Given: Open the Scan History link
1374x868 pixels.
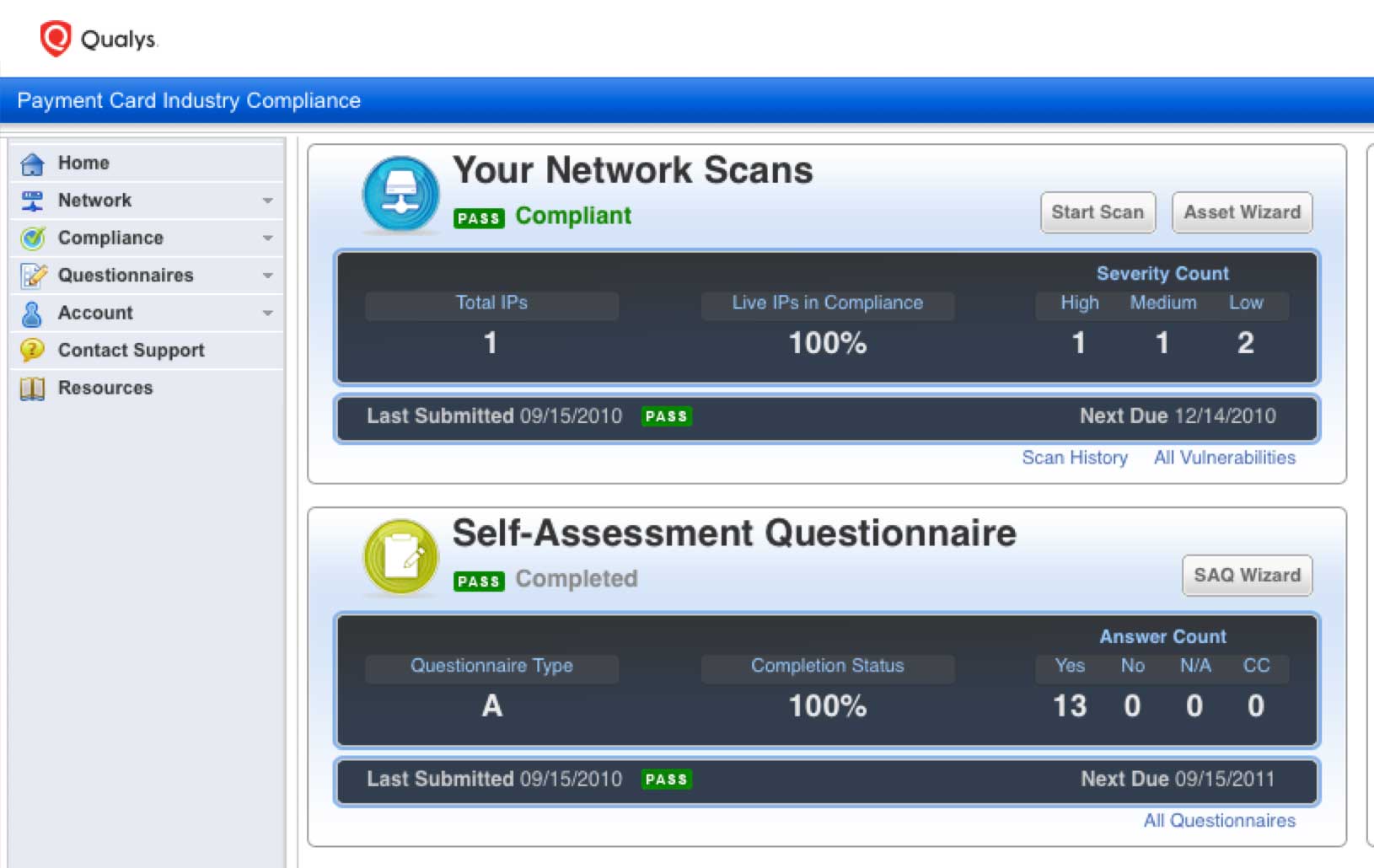Looking at the screenshot, I should 1075,458.
